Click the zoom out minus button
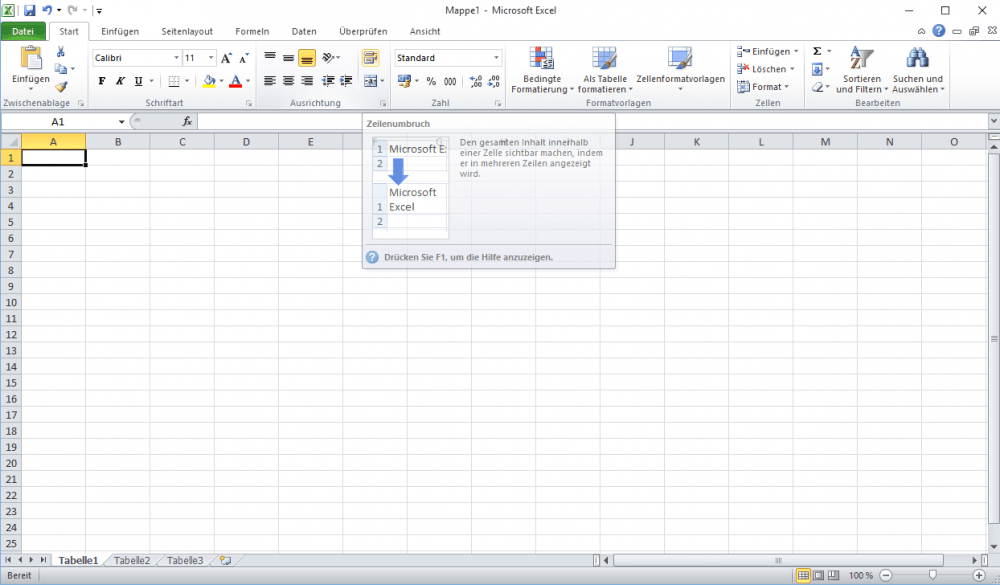This screenshot has height=585, width=1000. coord(885,575)
